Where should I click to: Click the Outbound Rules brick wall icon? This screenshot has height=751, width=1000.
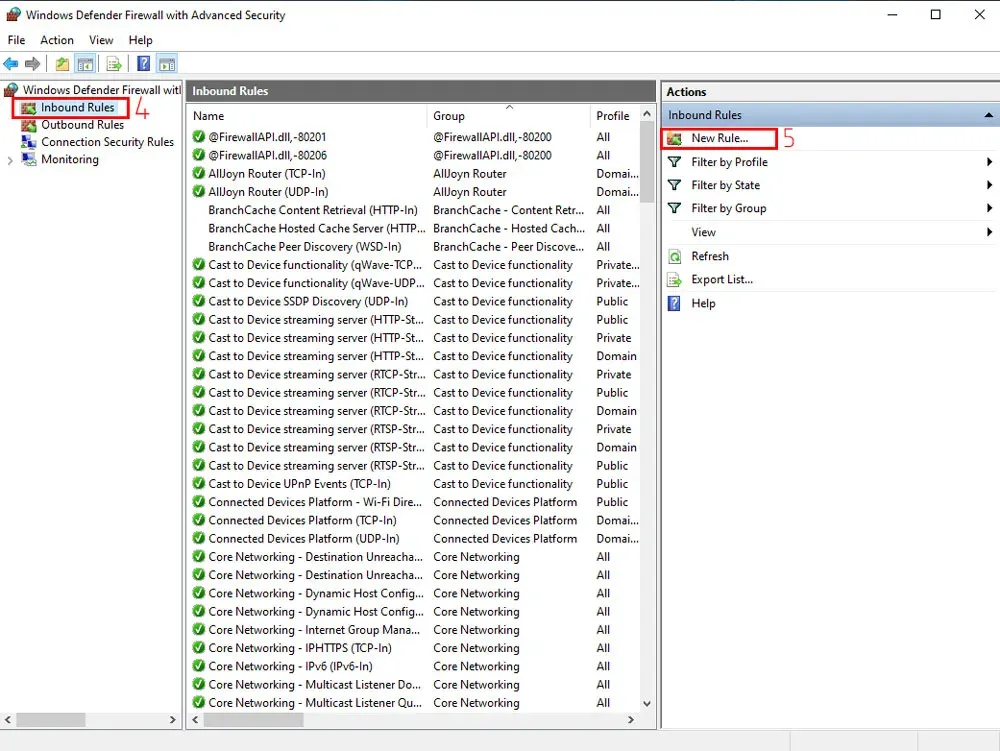[29, 125]
